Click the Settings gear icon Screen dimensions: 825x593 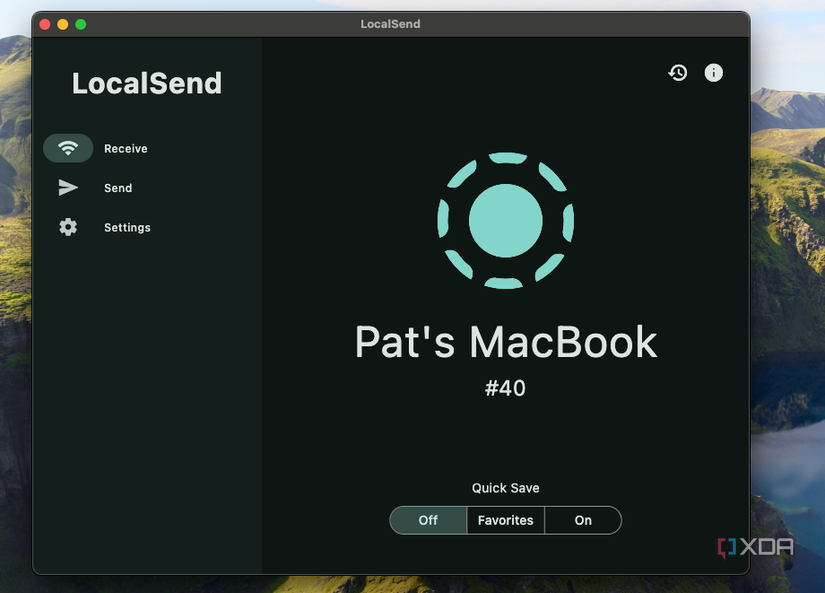[68, 227]
